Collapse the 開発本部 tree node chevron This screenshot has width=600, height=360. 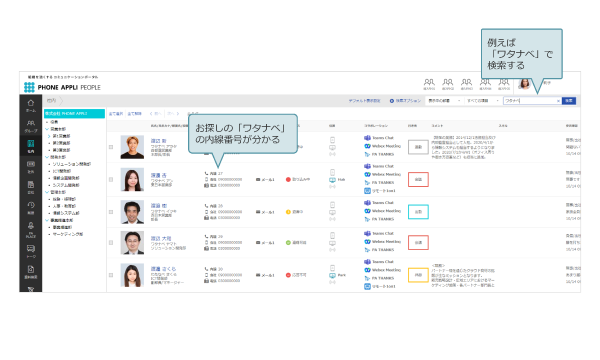[47, 157]
